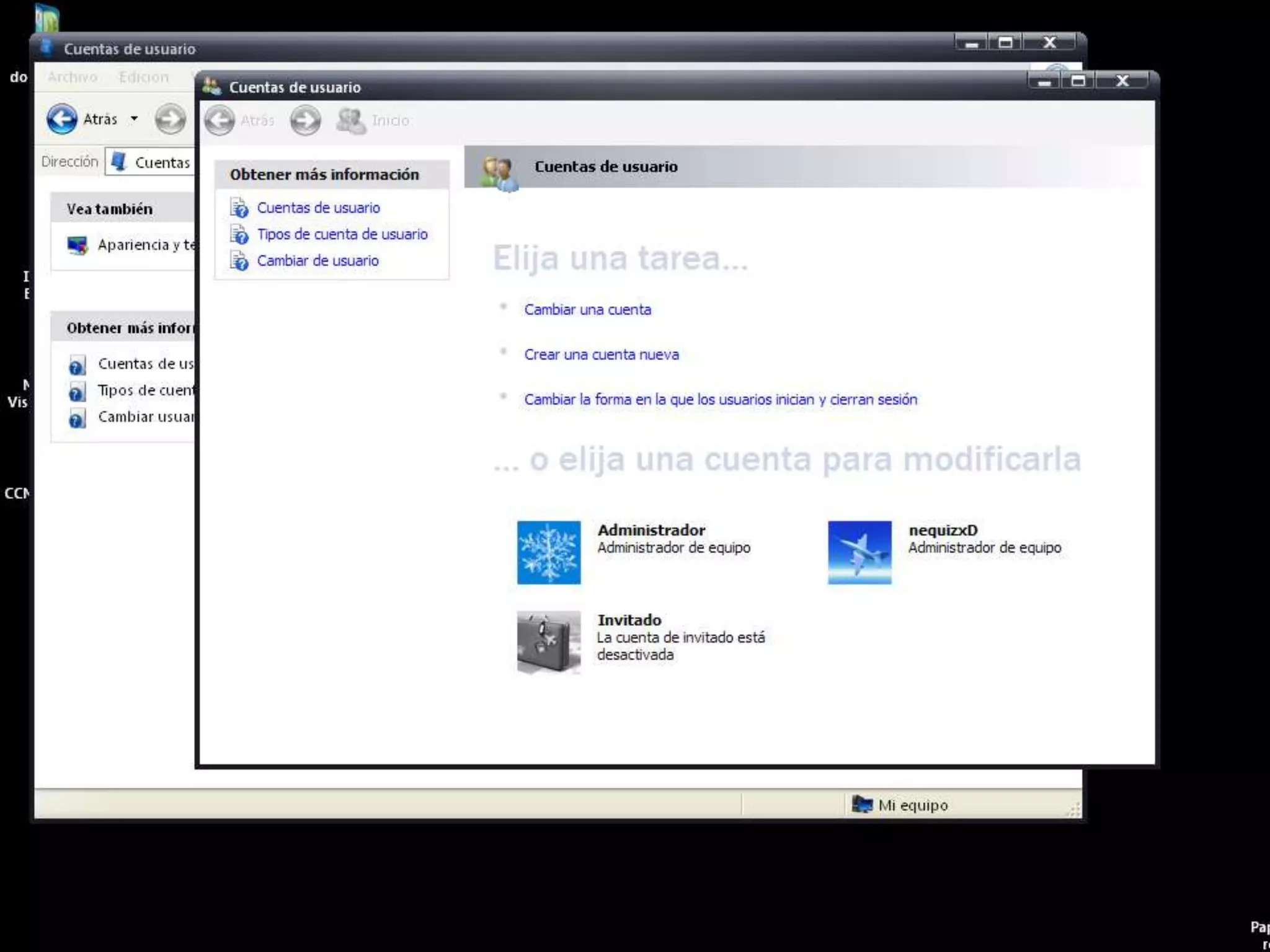1270x952 pixels.
Task: Click the Apariencia y temas icon
Action: (x=78, y=245)
